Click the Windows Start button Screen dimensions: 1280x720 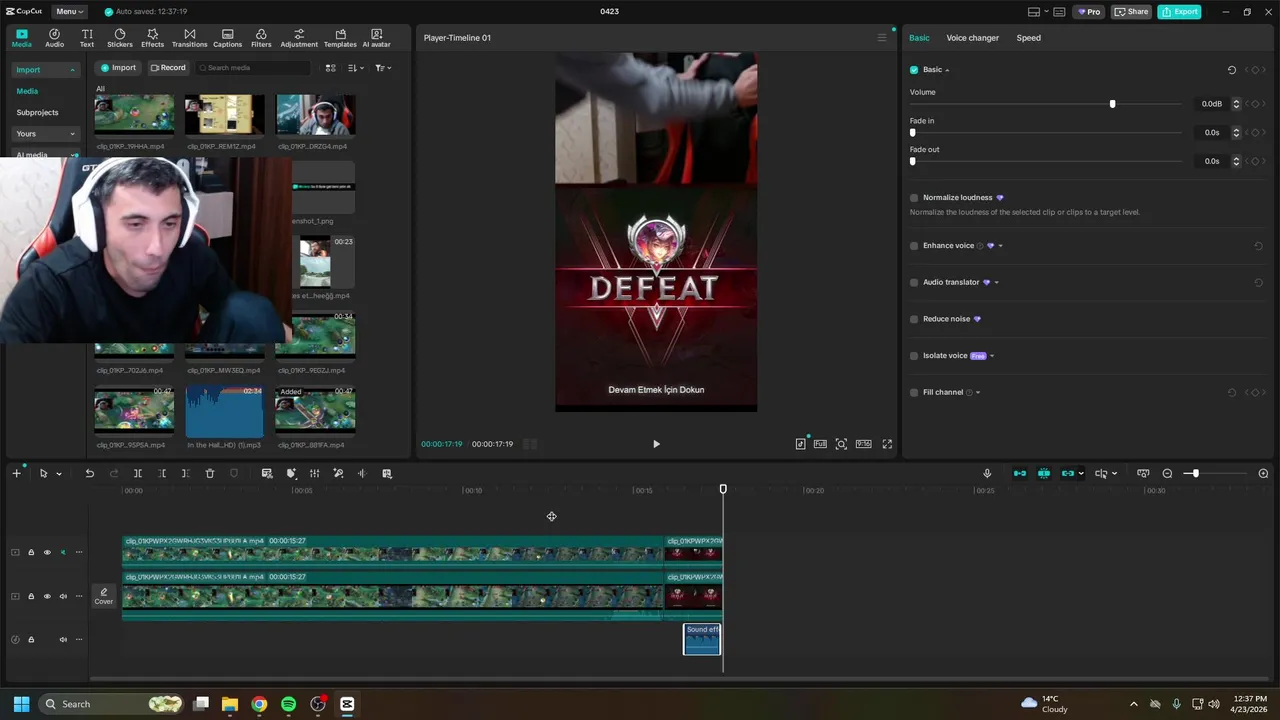click(x=21, y=704)
